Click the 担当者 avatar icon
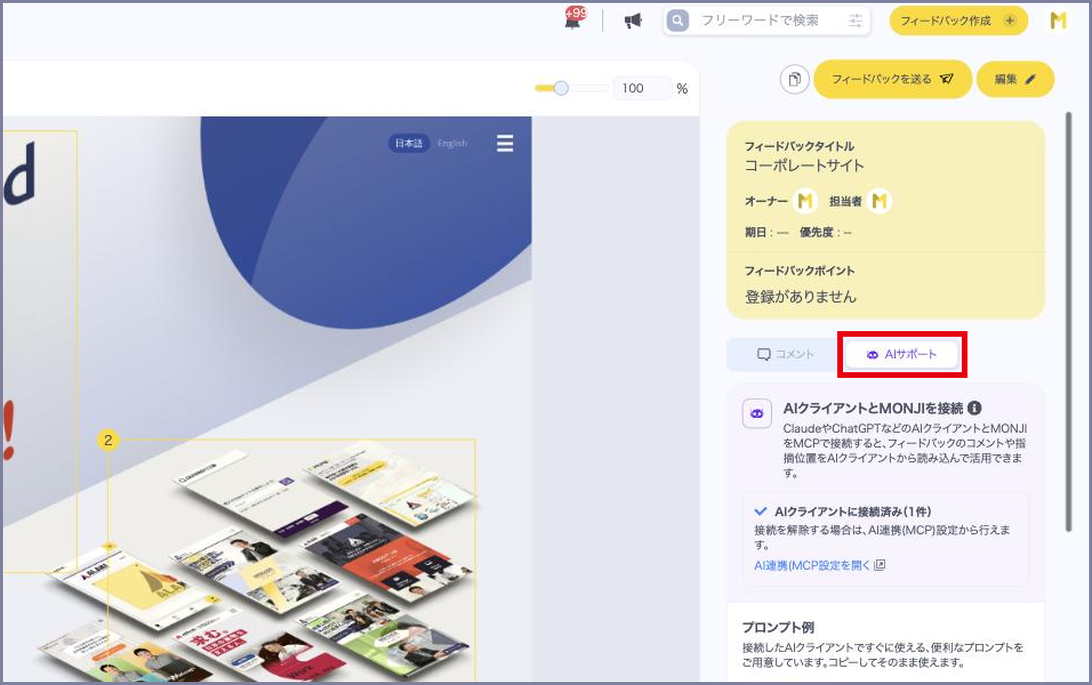Viewport: 1092px width, 685px height. click(880, 201)
